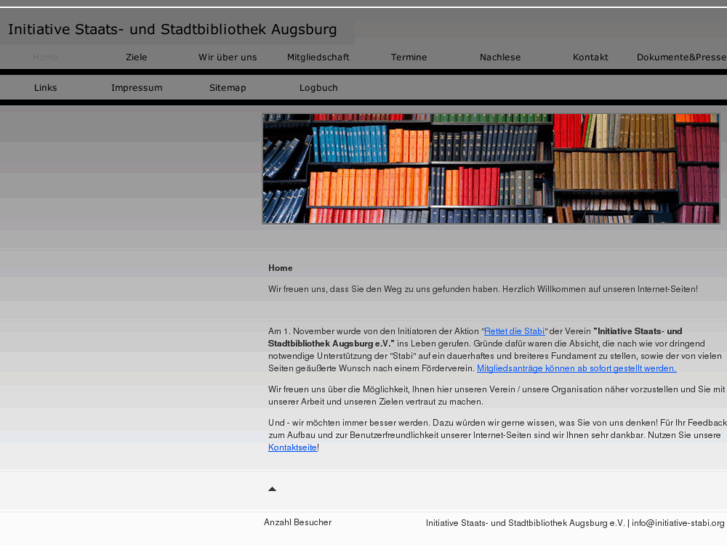Open the Kontaktseite link
This screenshot has width=727, height=545.
293,448
